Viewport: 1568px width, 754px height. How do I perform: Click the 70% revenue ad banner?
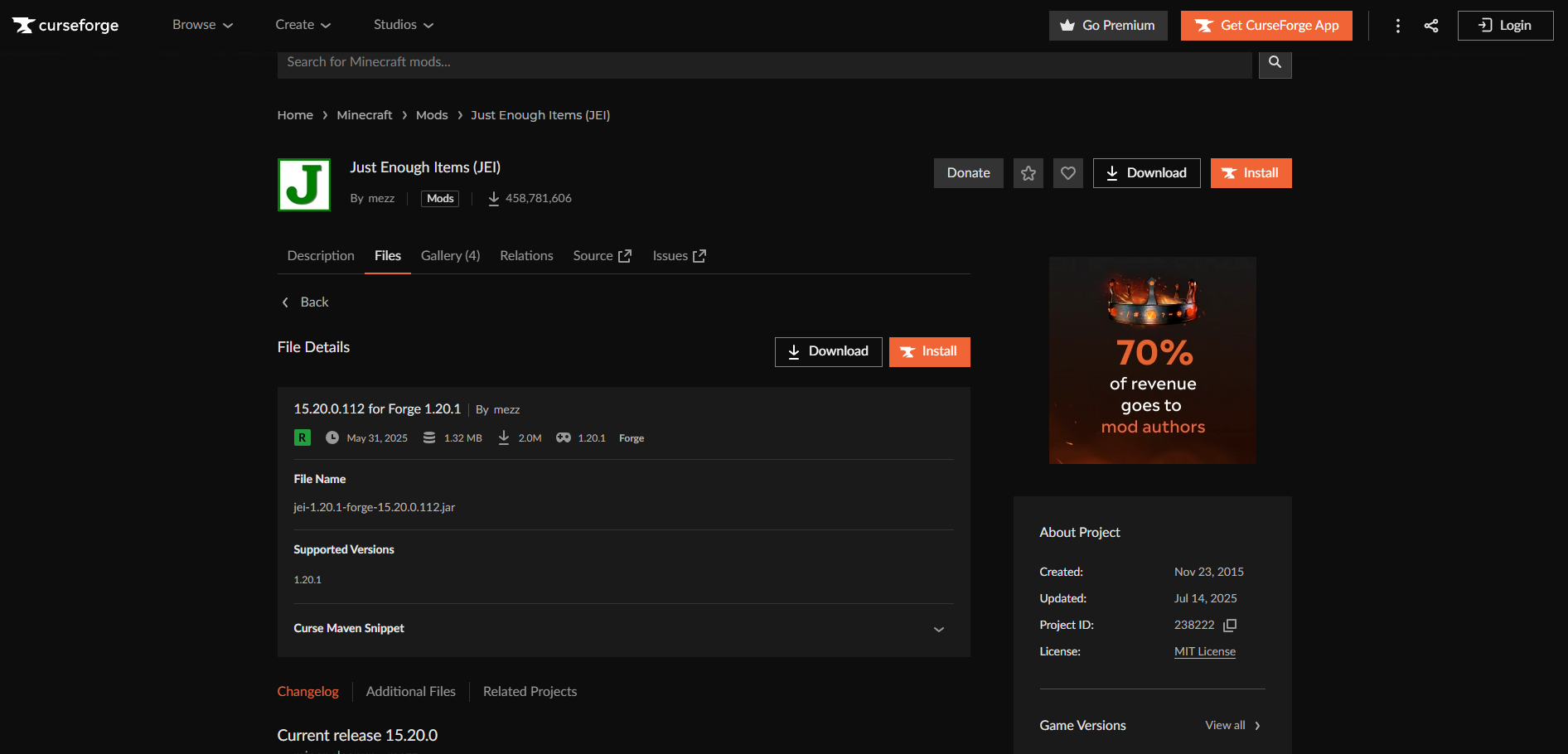click(1153, 360)
